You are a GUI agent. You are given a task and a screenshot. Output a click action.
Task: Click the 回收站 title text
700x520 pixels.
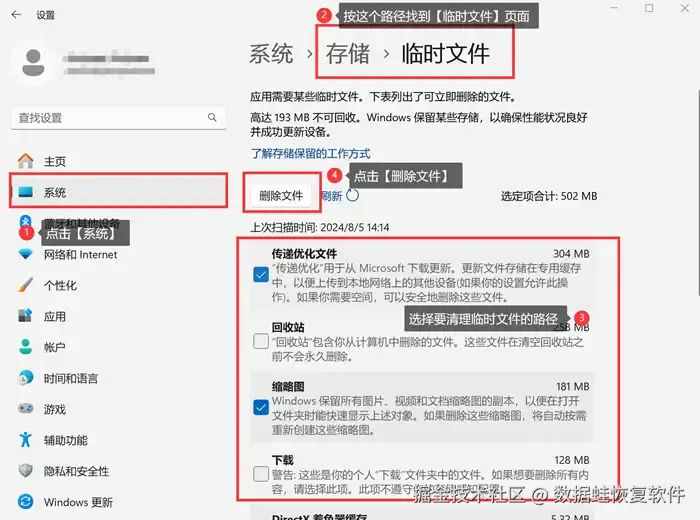(288, 327)
